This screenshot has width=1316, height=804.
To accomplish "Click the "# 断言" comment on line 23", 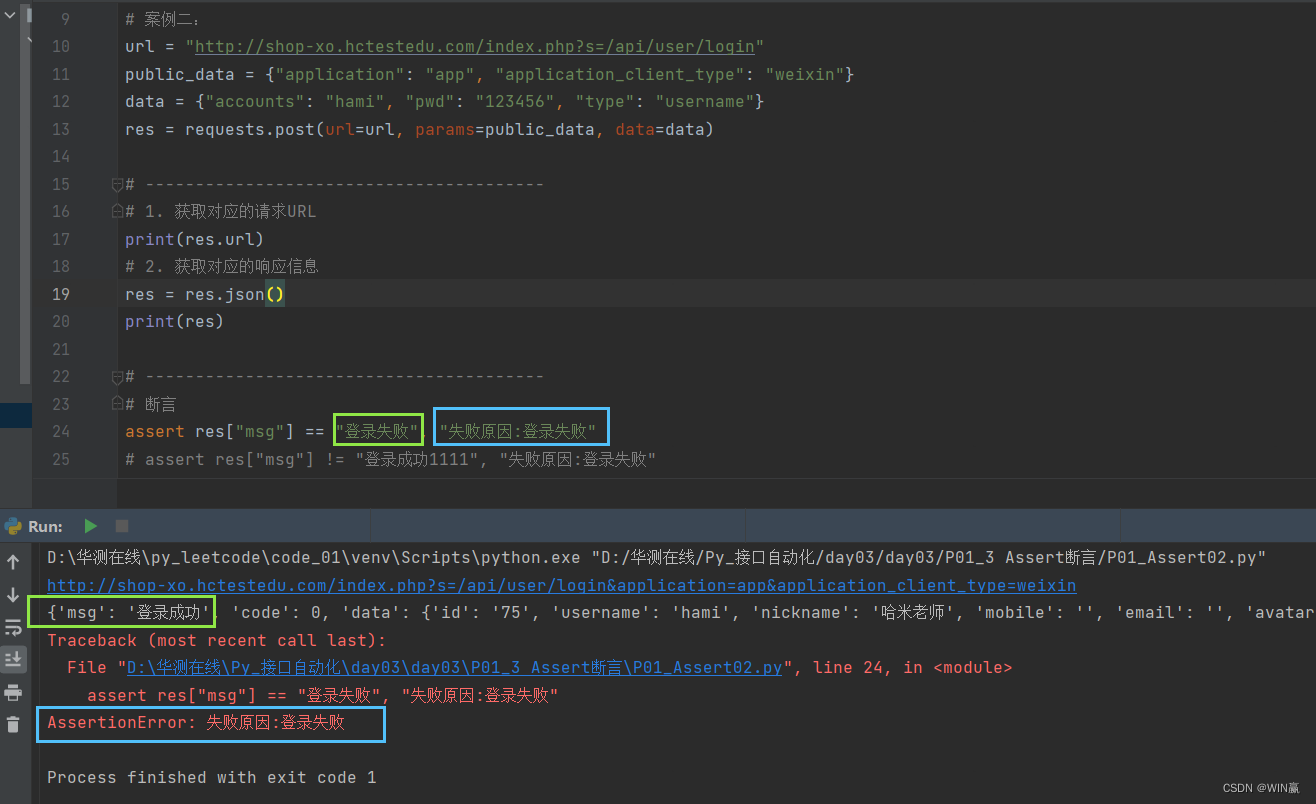I will [151, 404].
